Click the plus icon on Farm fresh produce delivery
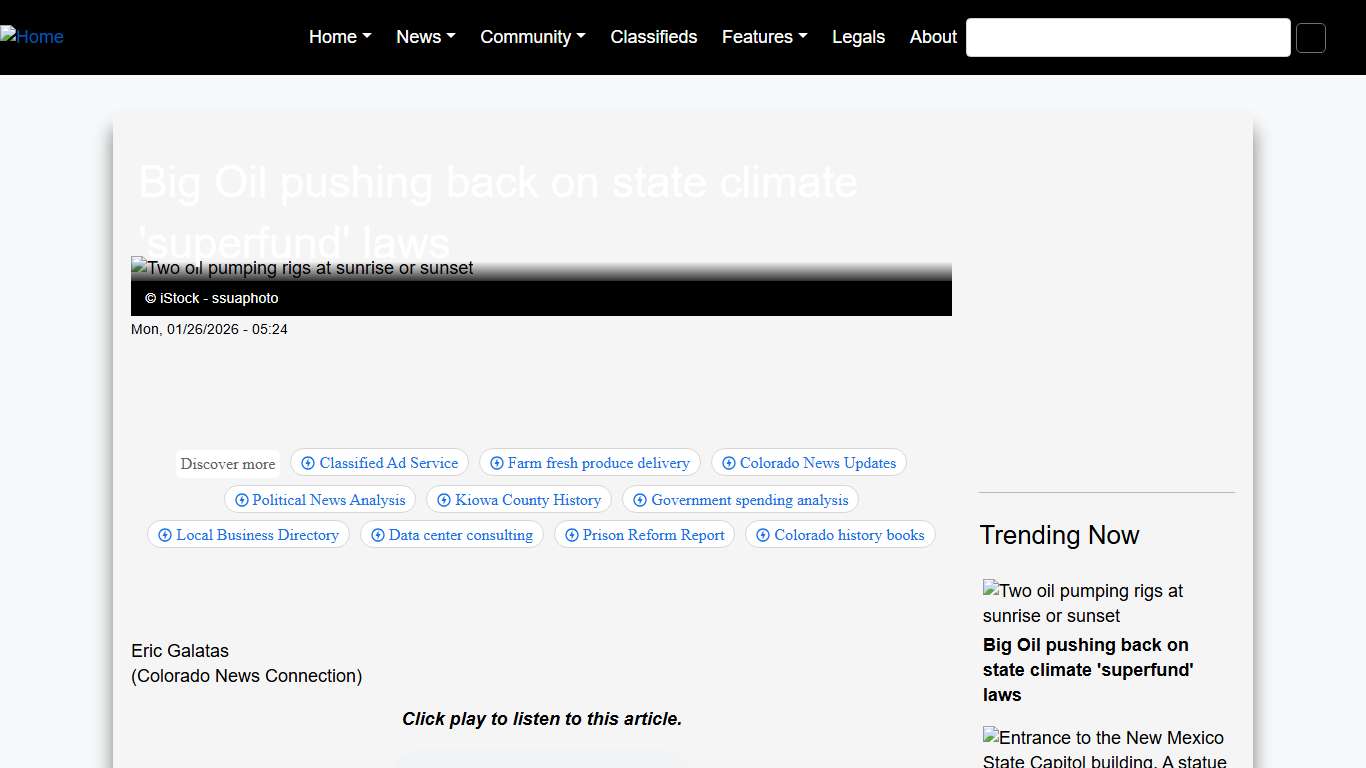 click(497, 463)
